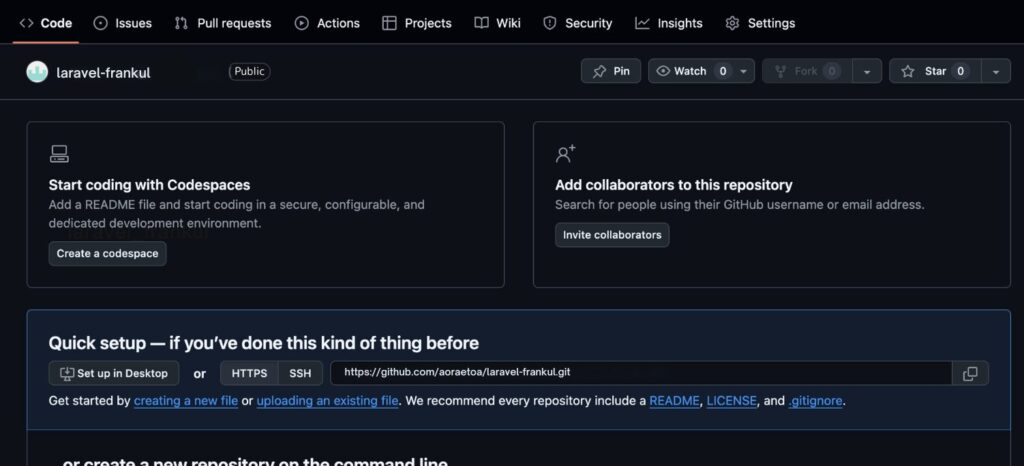Click the add collaborator person icon
The height and width of the screenshot is (466, 1024).
pos(565,154)
